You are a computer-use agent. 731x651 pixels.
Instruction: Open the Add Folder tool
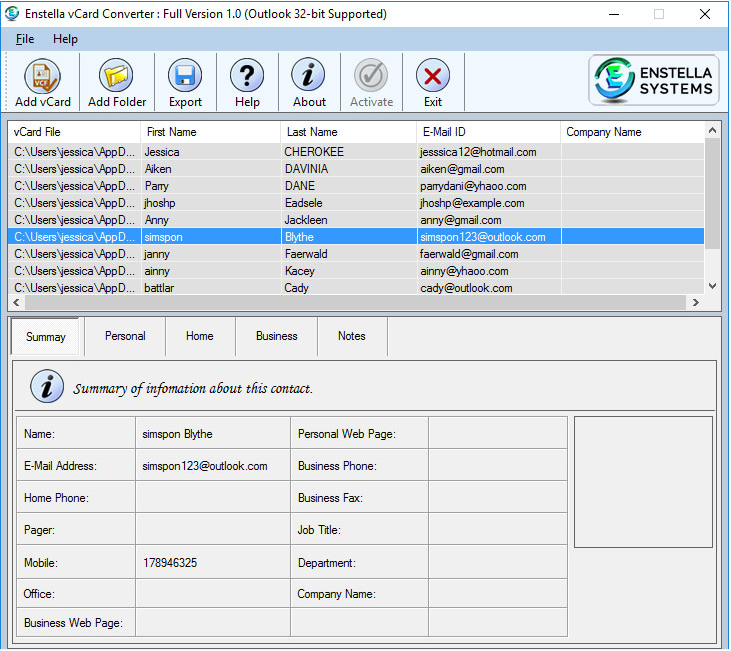(x=117, y=83)
